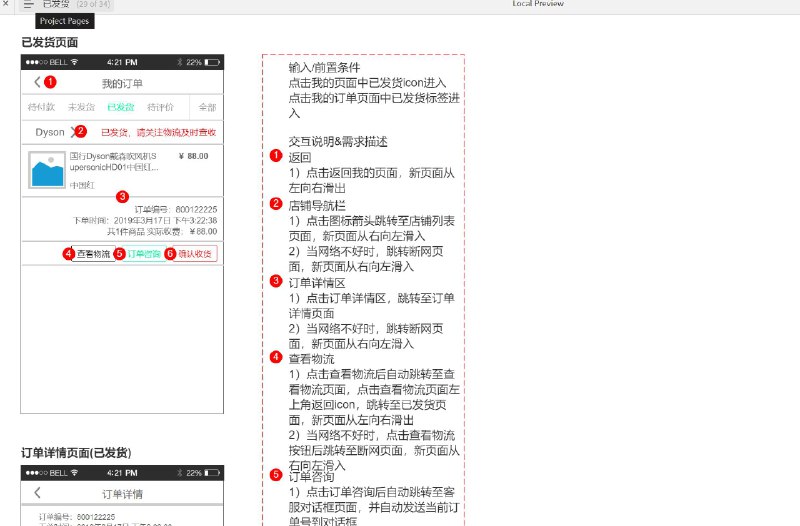Click the Local Preview title text
Screen dimensions: 800x526
coord(538,3)
